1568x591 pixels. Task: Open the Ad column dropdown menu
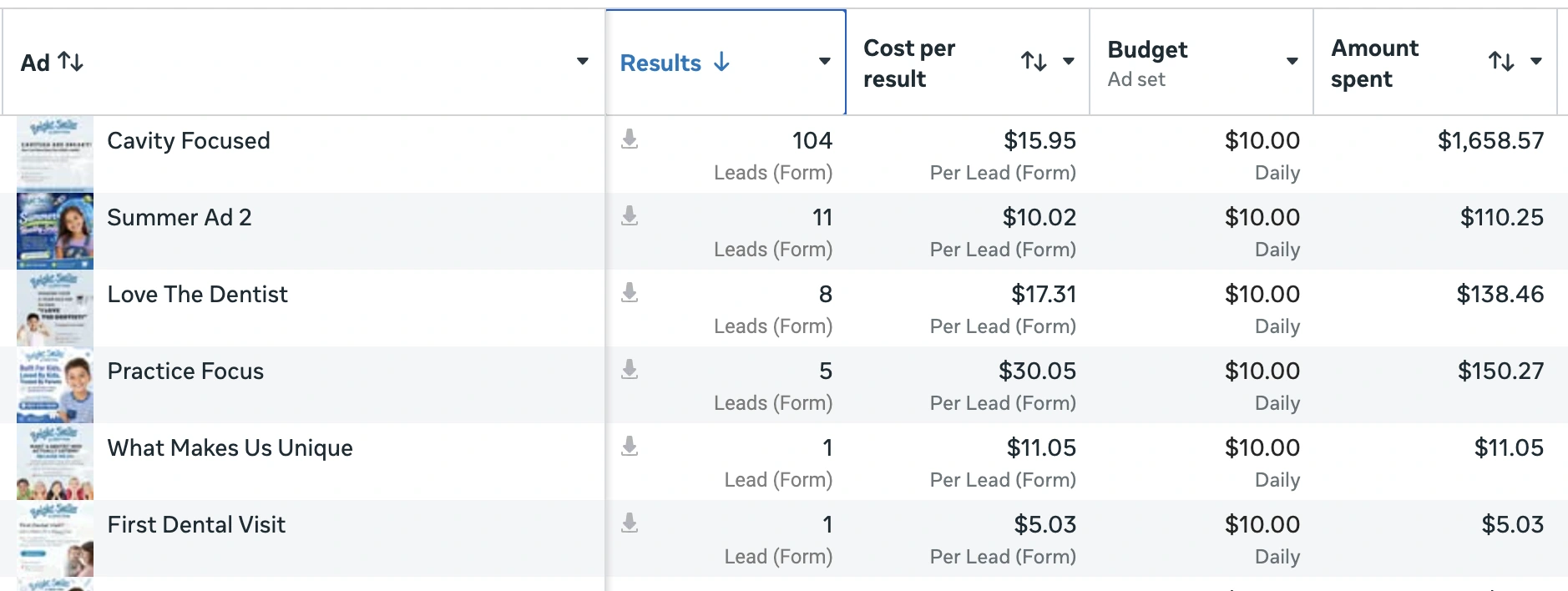point(583,61)
